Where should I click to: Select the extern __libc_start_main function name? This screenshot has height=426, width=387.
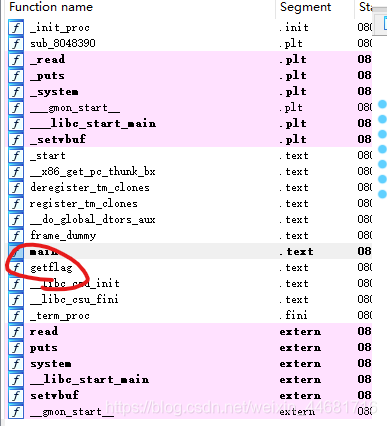click(x=89, y=380)
